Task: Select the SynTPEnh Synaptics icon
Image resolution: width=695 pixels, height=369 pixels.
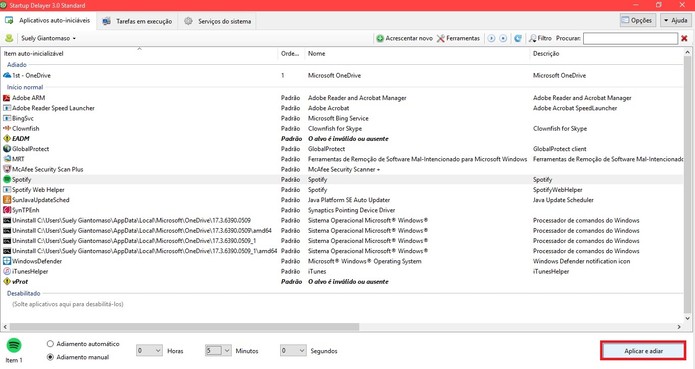Action: [x=7, y=210]
